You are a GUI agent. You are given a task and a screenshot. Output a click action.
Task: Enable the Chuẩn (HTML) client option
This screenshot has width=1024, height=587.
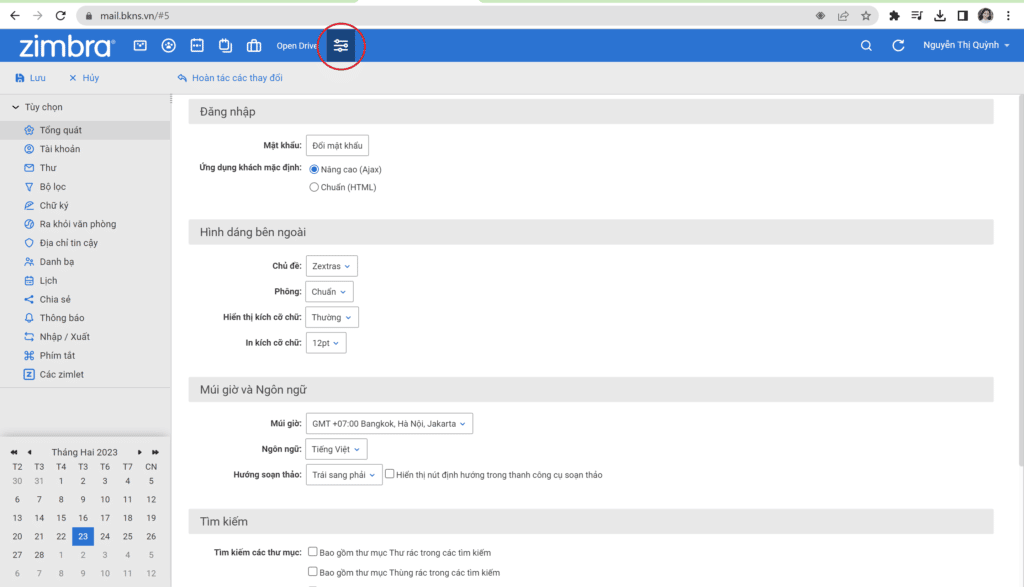pyautogui.click(x=314, y=186)
